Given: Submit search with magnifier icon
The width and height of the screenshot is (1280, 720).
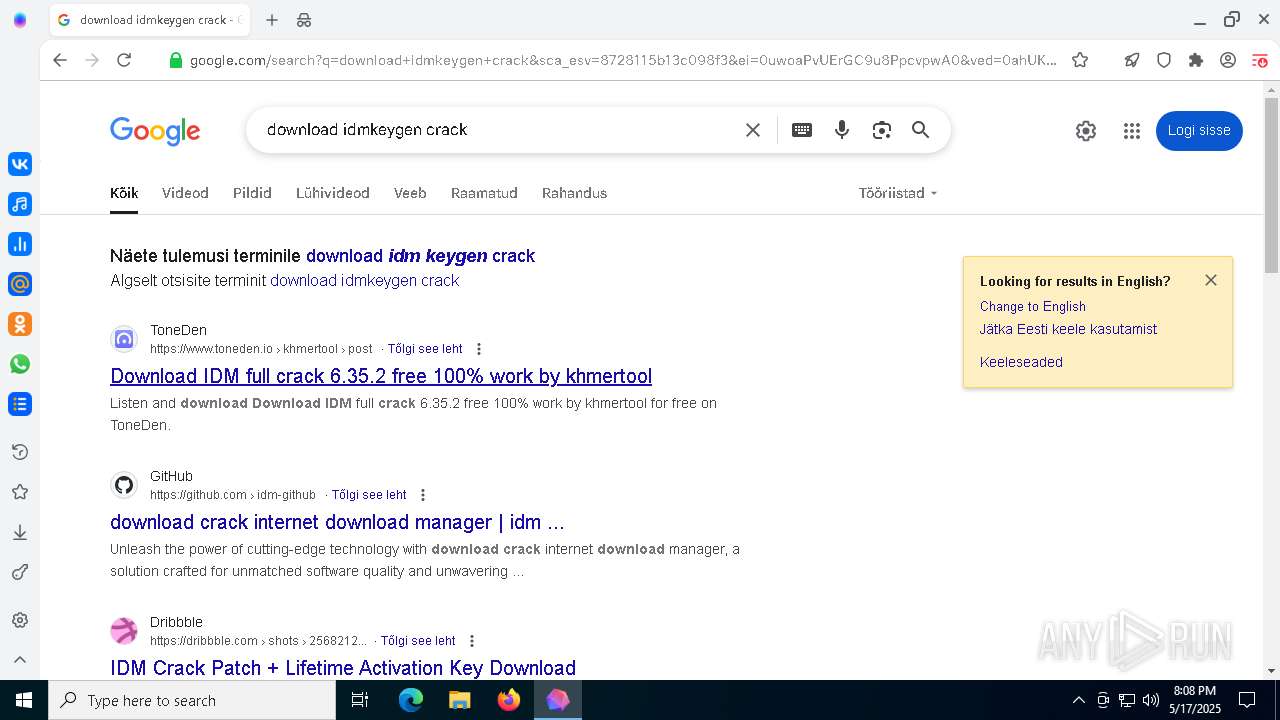Looking at the screenshot, I should click(x=920, y=130).
